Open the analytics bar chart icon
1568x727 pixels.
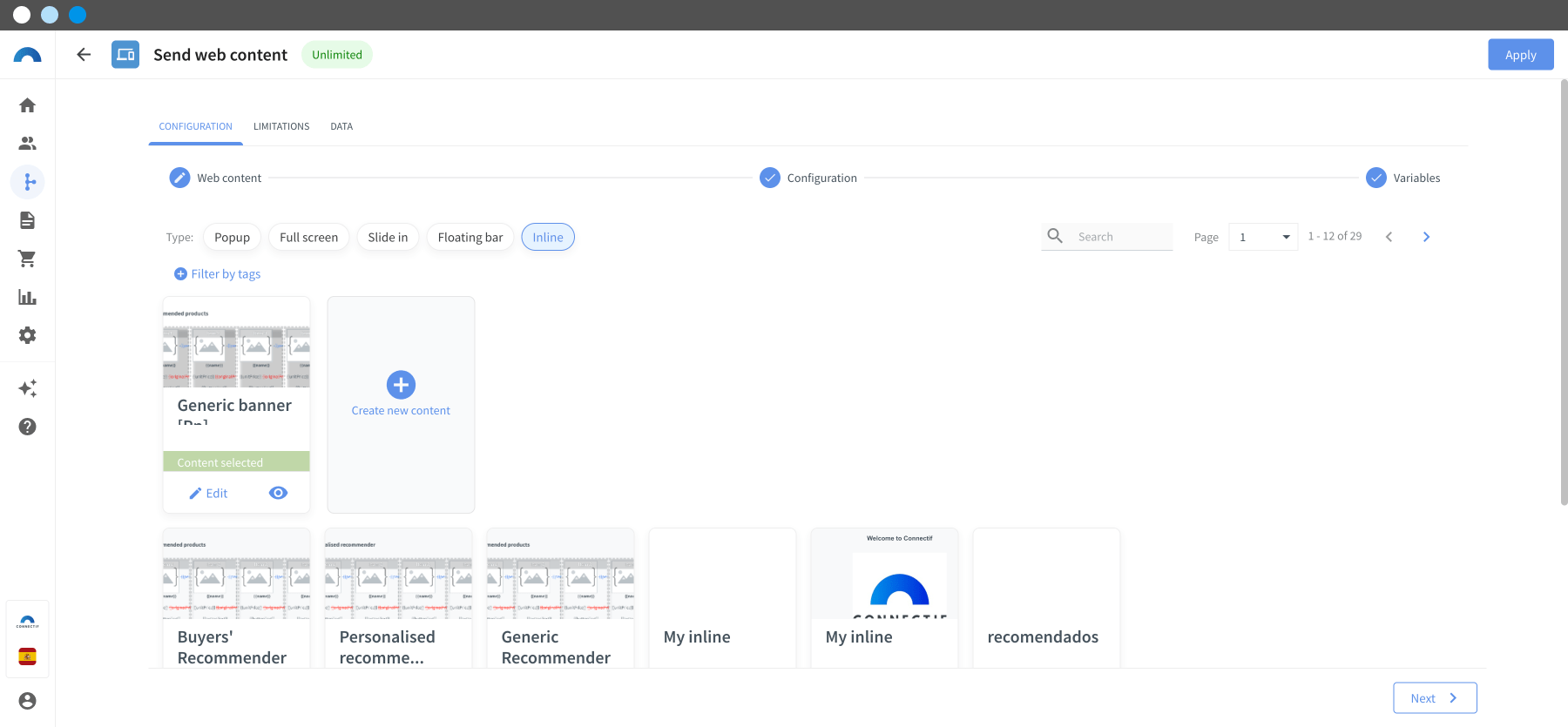pos(28,297)
